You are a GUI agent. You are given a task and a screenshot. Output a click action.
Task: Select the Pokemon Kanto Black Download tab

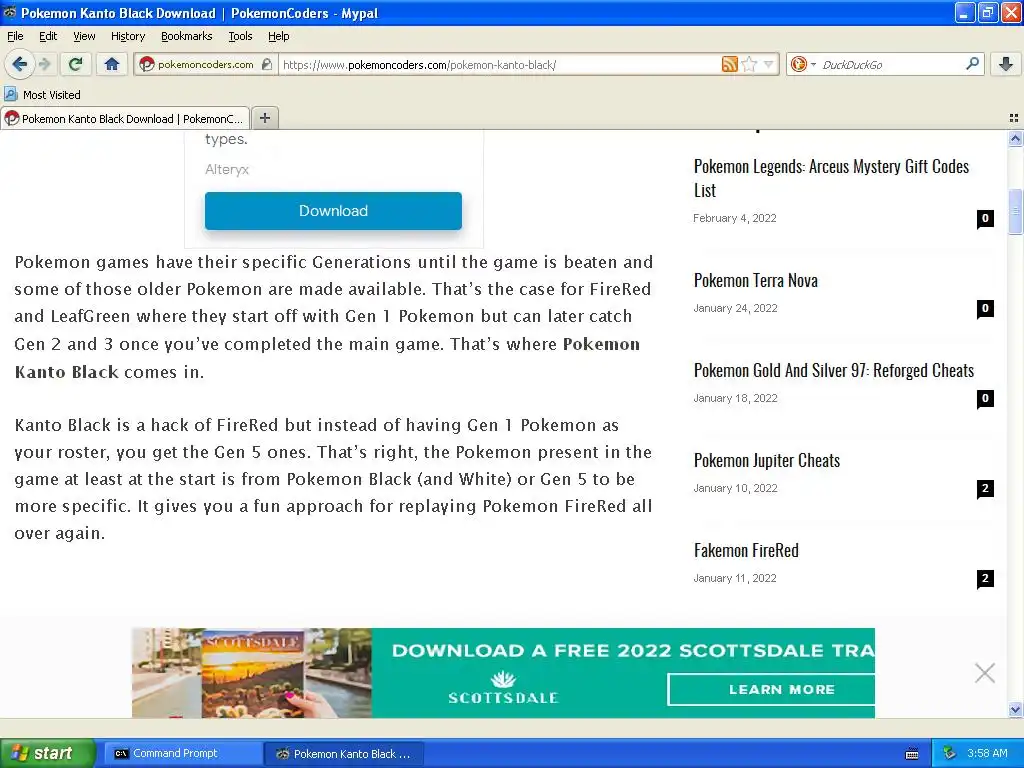(125, 118)
